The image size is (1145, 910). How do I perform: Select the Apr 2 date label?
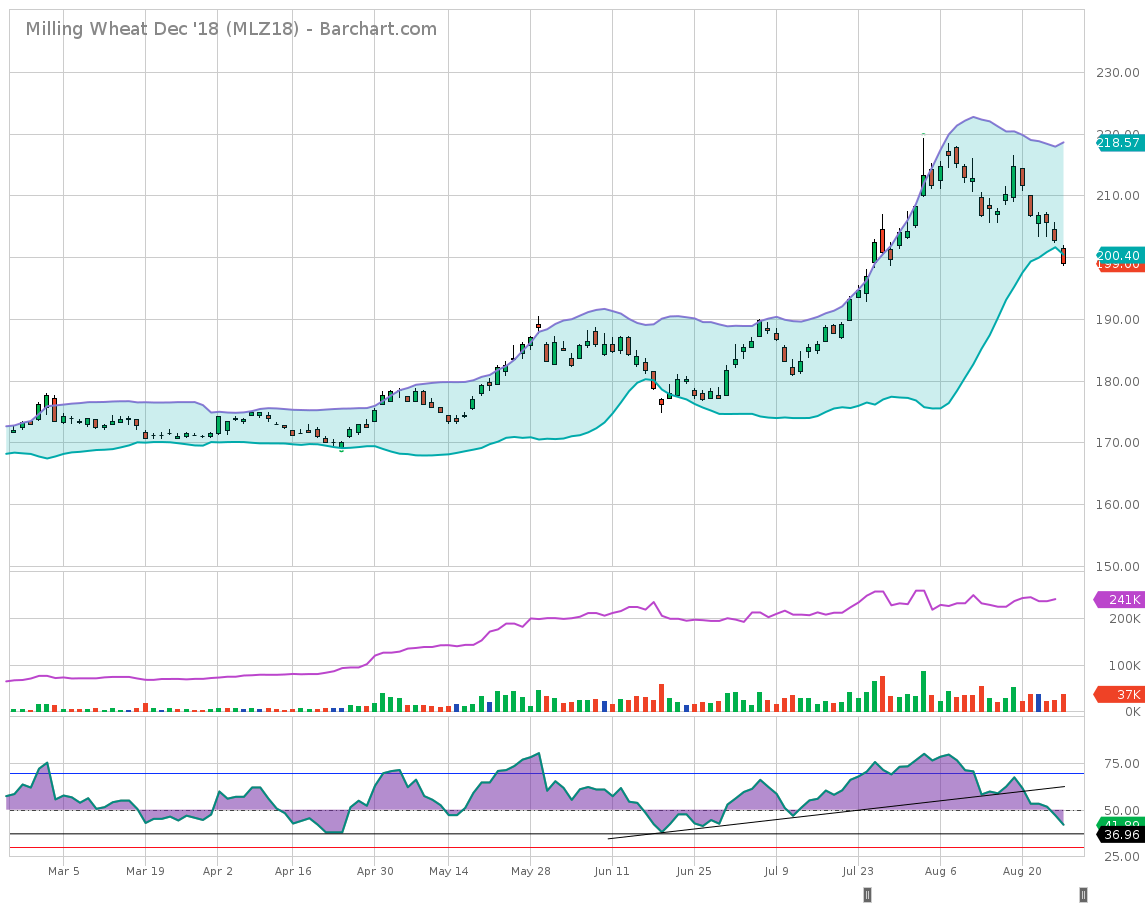click(217, 871)
